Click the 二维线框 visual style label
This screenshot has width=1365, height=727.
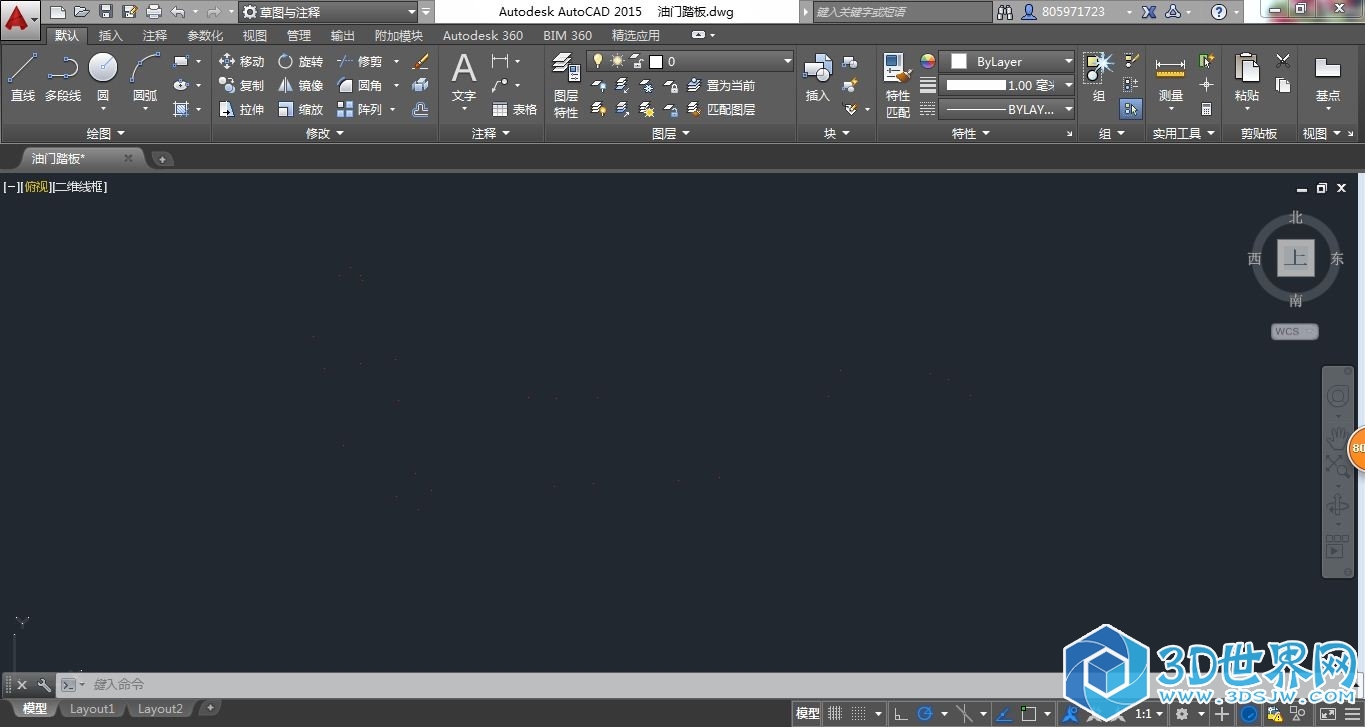[x=79, y=187]
